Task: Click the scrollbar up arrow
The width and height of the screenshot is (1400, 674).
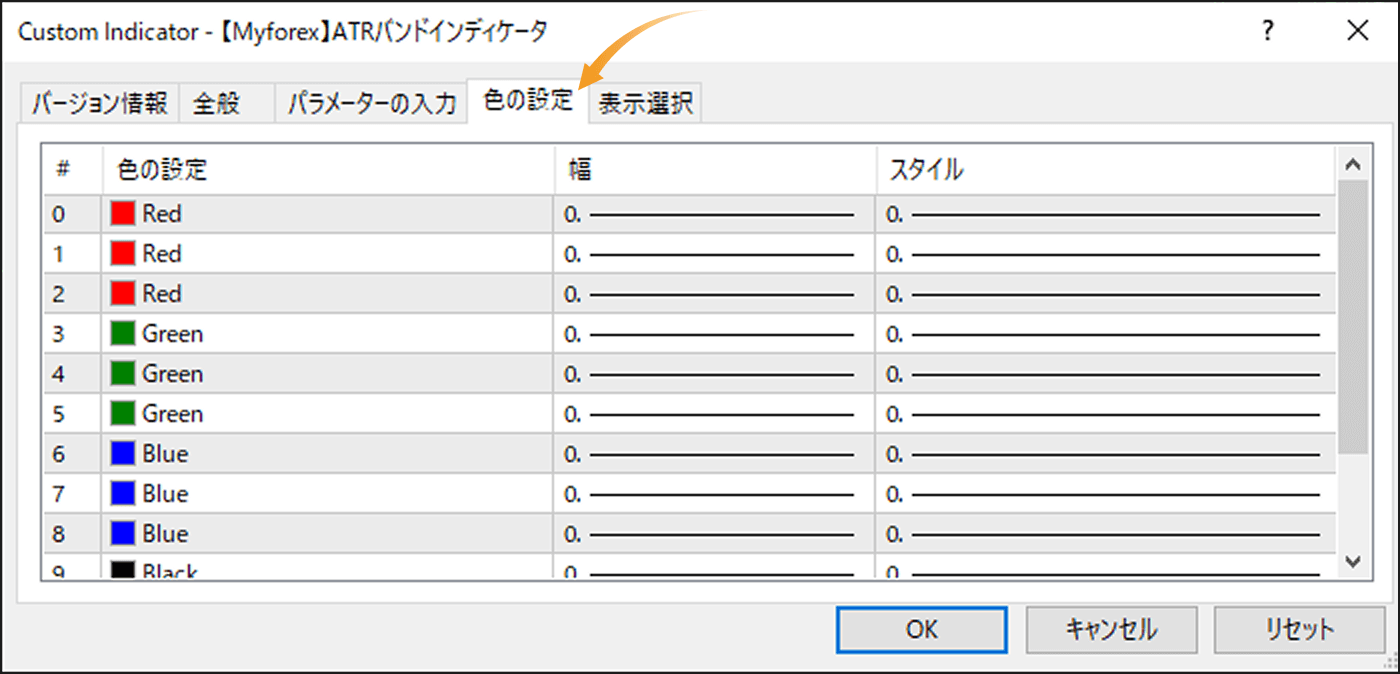Action: coord(1352,163)
